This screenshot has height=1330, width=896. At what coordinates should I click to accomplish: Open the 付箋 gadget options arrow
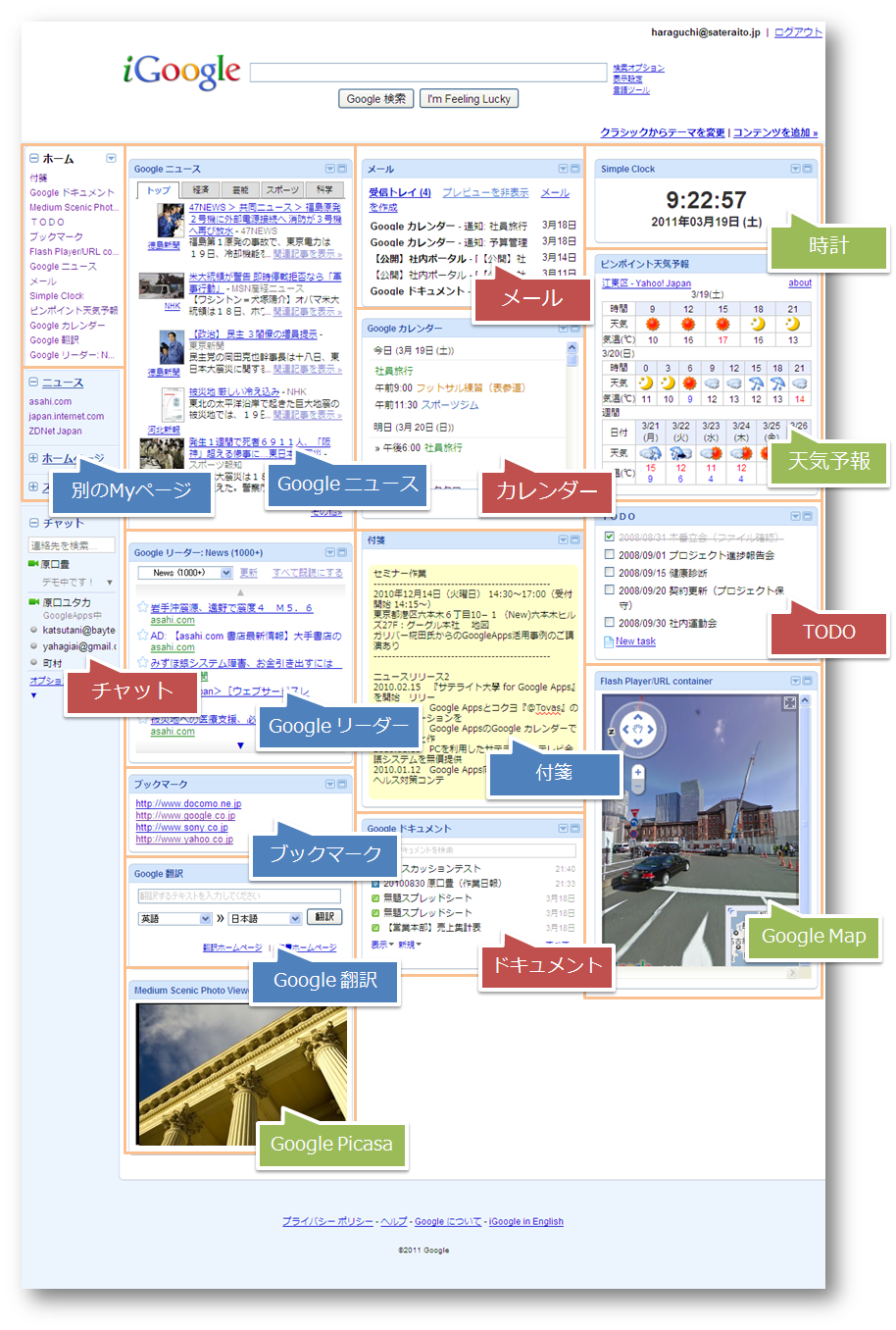[563, 539]
